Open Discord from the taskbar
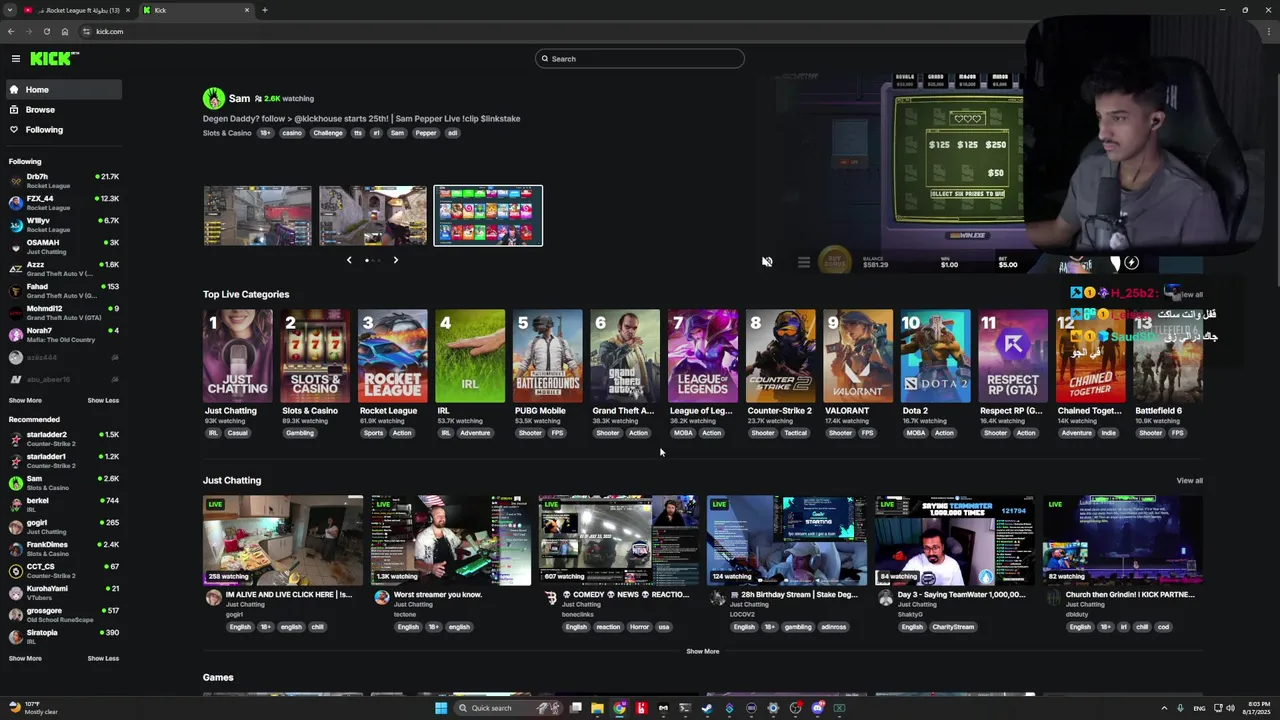Image resolution: width=1280 pixels, height=720 pixels. [x=817, y=708]
